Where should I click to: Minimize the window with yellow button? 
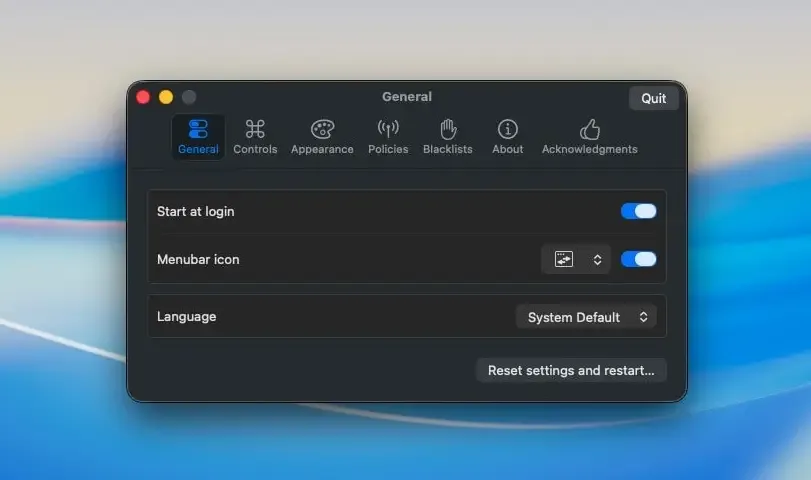[x=166, y=97]
